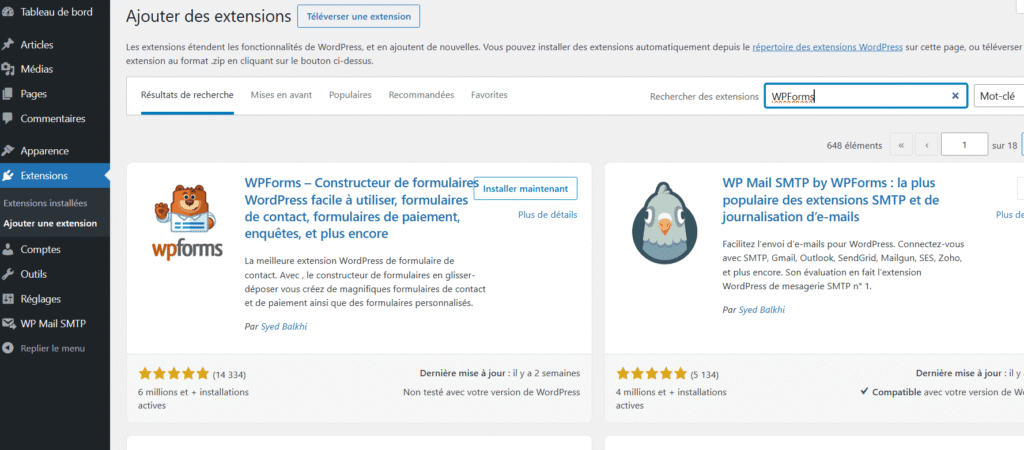Click the WPForms bear mascot logo

tap(187, 222)
